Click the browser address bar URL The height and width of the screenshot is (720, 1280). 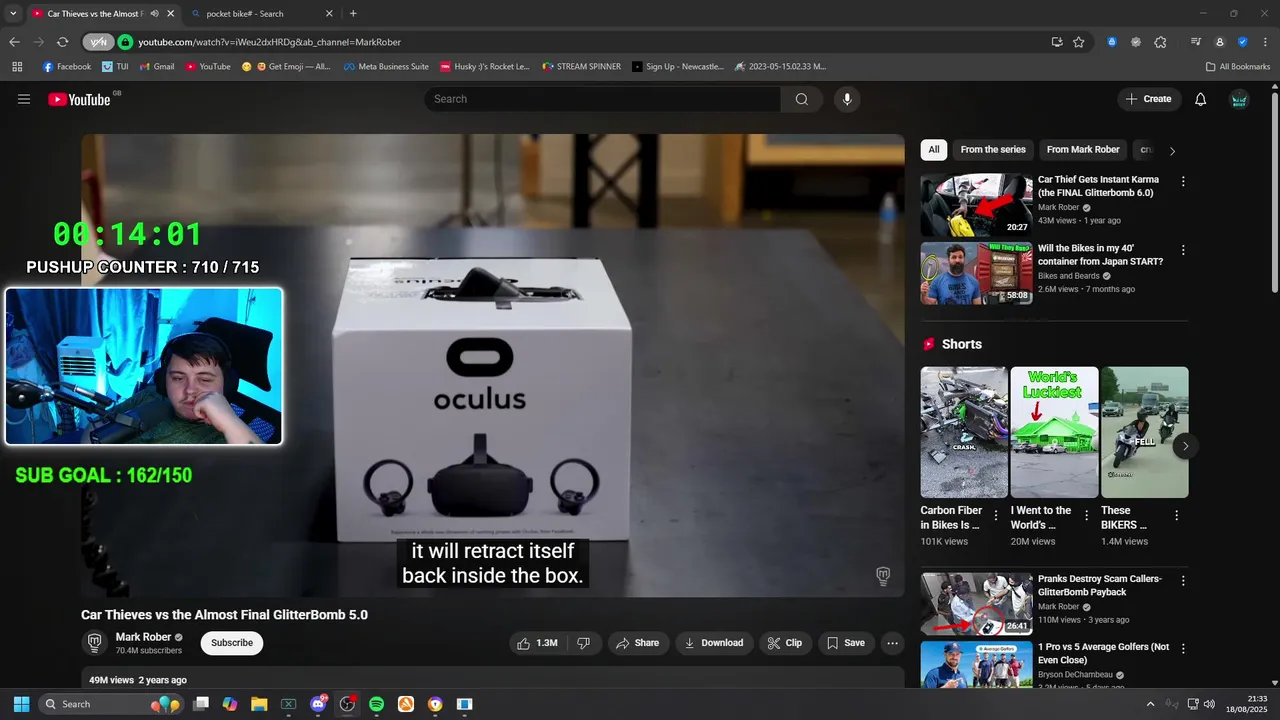269,42
